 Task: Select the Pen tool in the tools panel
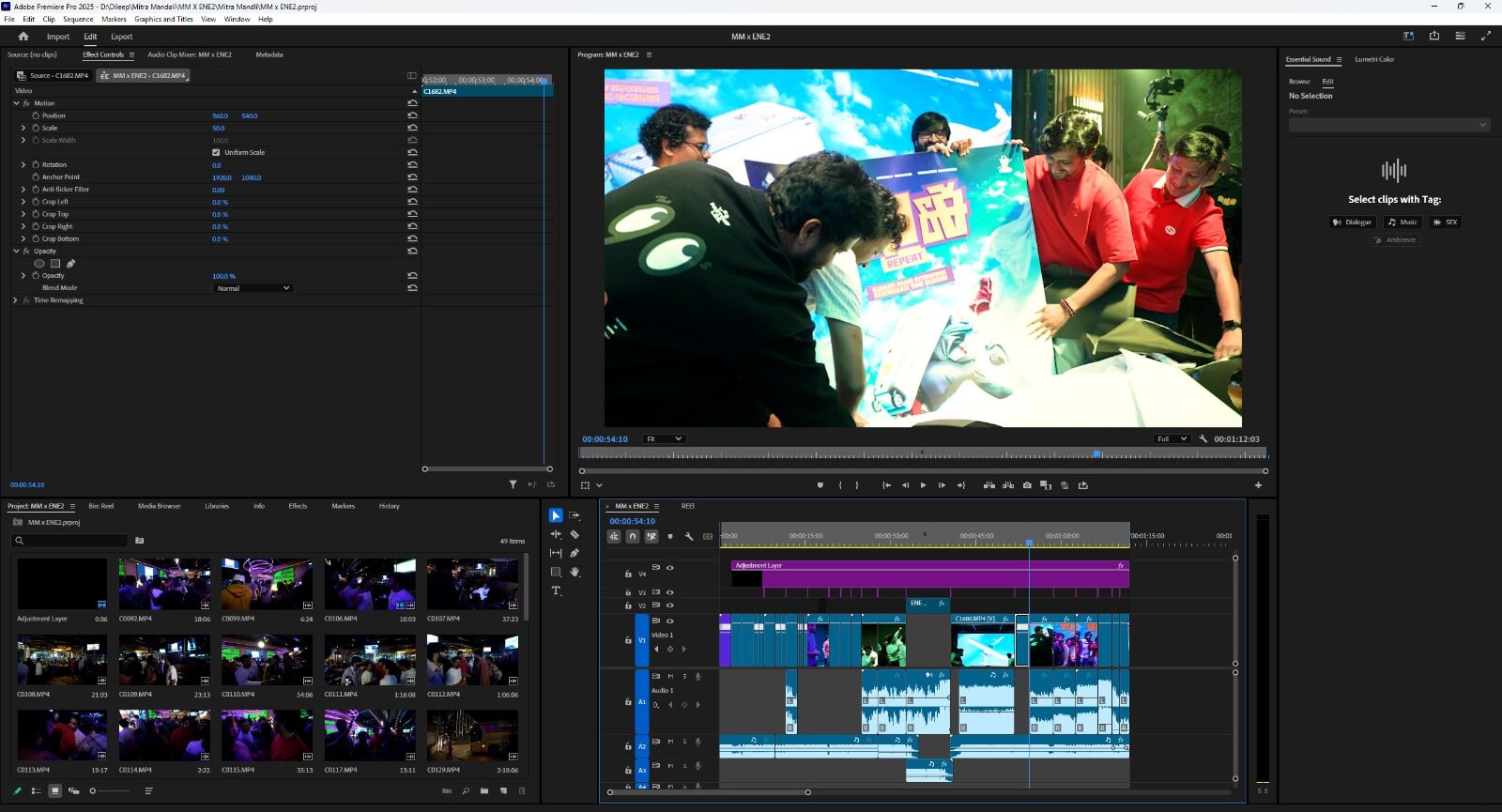click(575, 553)
